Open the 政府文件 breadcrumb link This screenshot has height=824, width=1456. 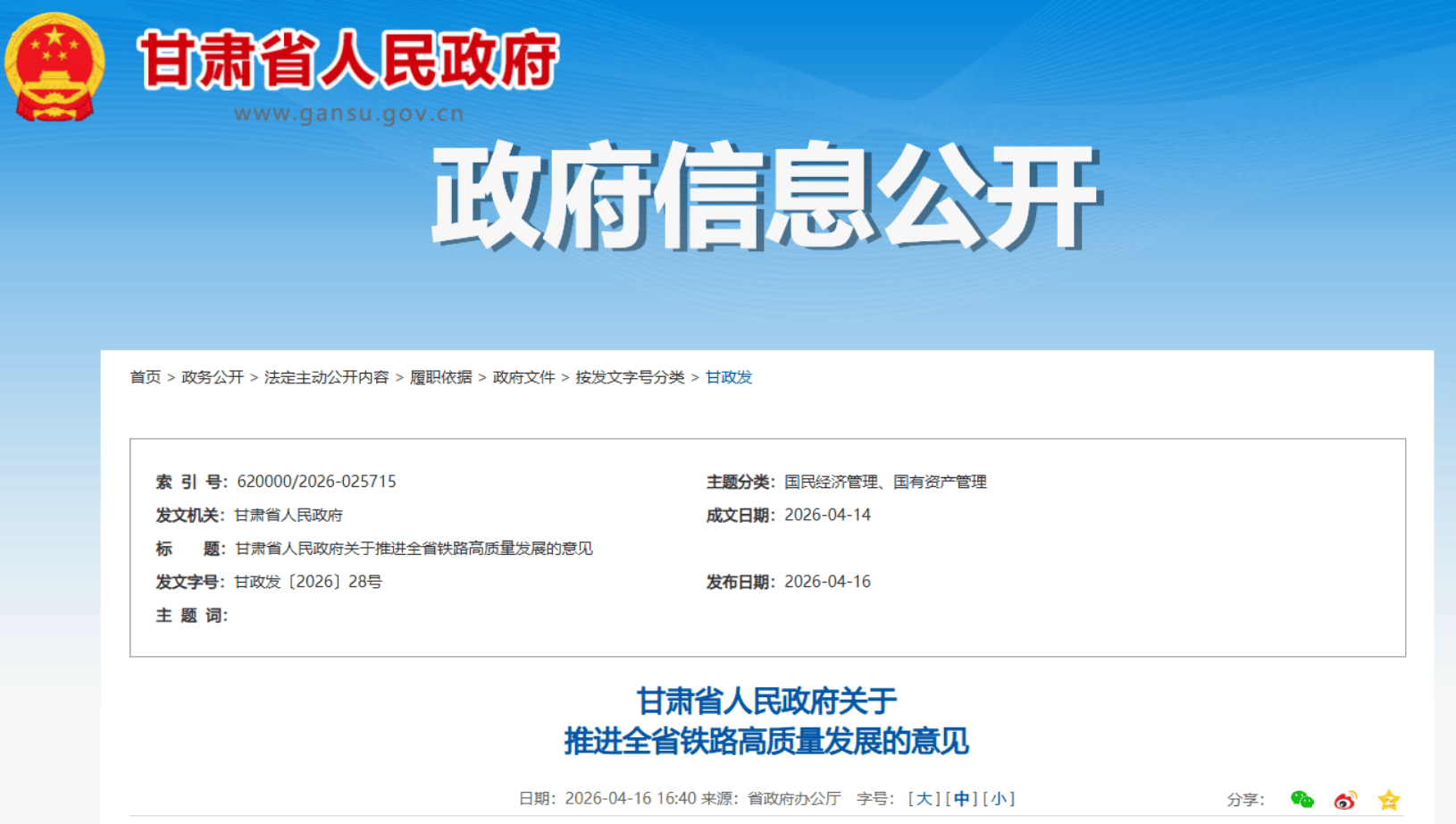pyautogui.click(x=523, y=377)
